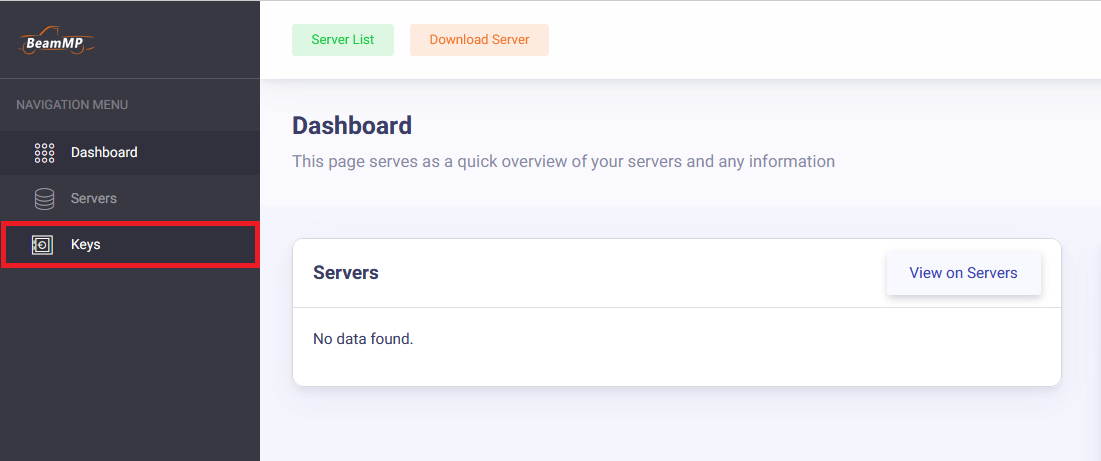Go to Servers in the navigation menu

94,199
